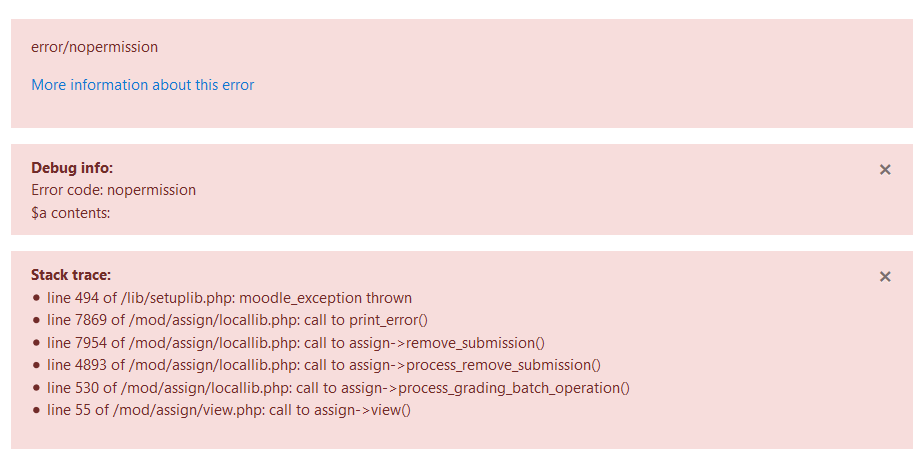The height and width of the screenshot is (463, 921).
Task: Click the moodle_exception thrown text
Action: [325, 298]
